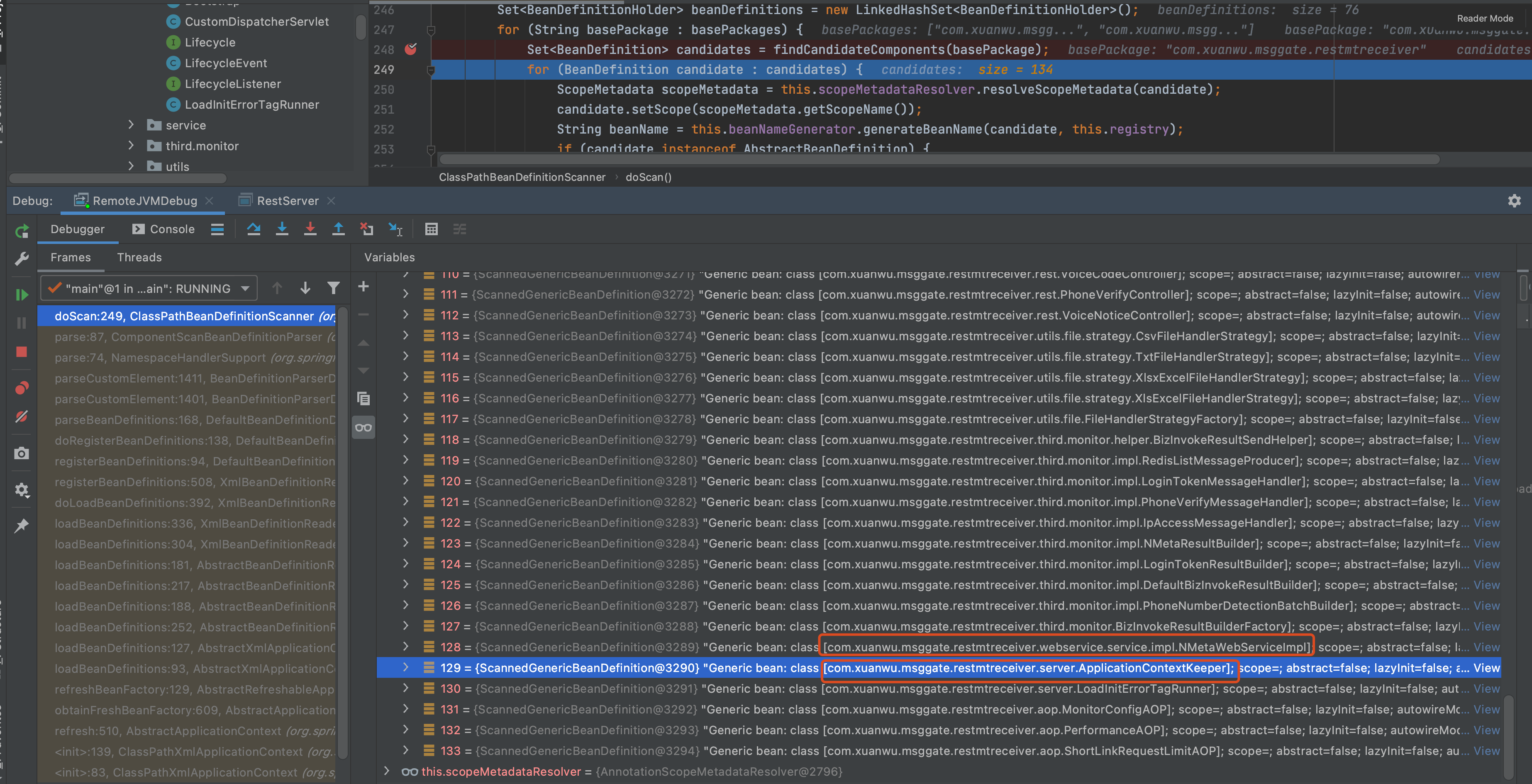Stop the debug session
1532x784 pixels.
(x=22, y=352)
